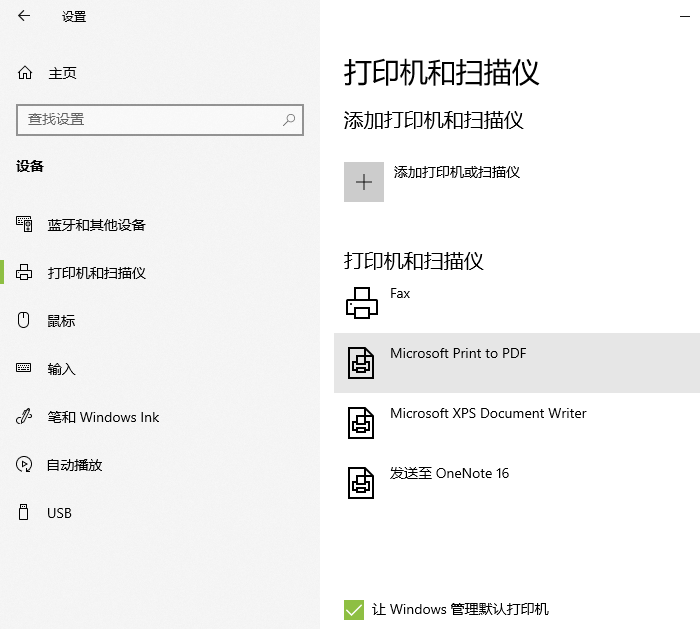700x629 pixels.
Task: Click 添加打印机或扫描仪 label
Action: pos(457,172)
